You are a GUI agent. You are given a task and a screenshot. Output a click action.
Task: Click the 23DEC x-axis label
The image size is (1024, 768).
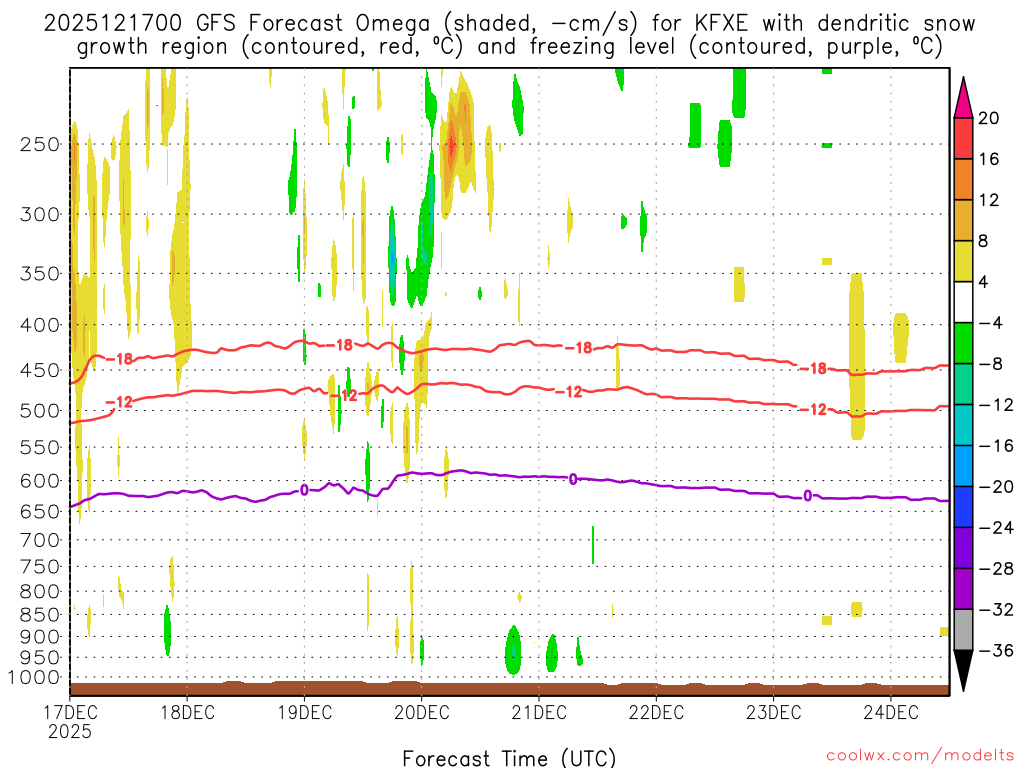pos(774,711)
